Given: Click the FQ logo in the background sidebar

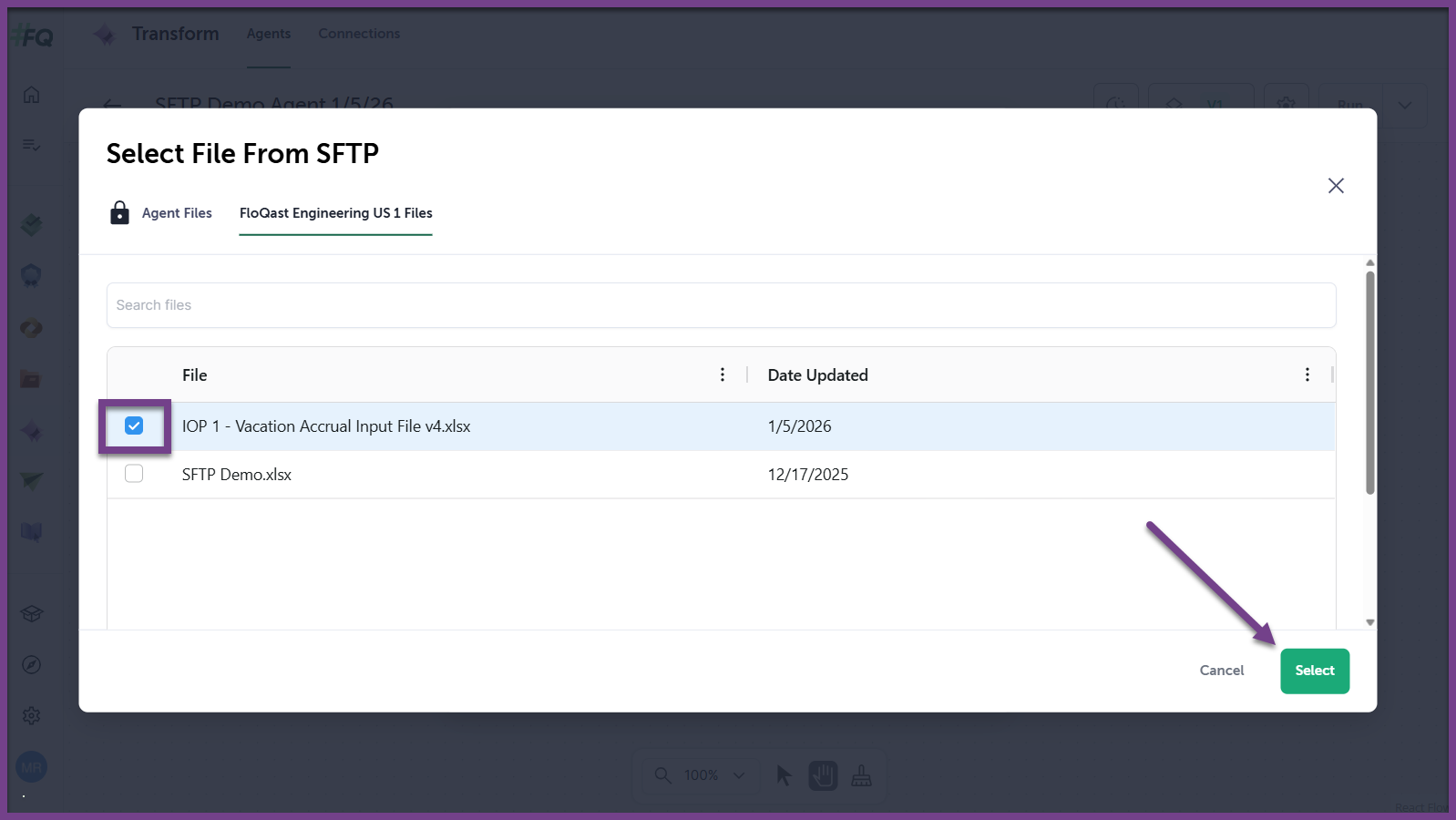Looking at the screenshot, I should (x=33, y=36).
